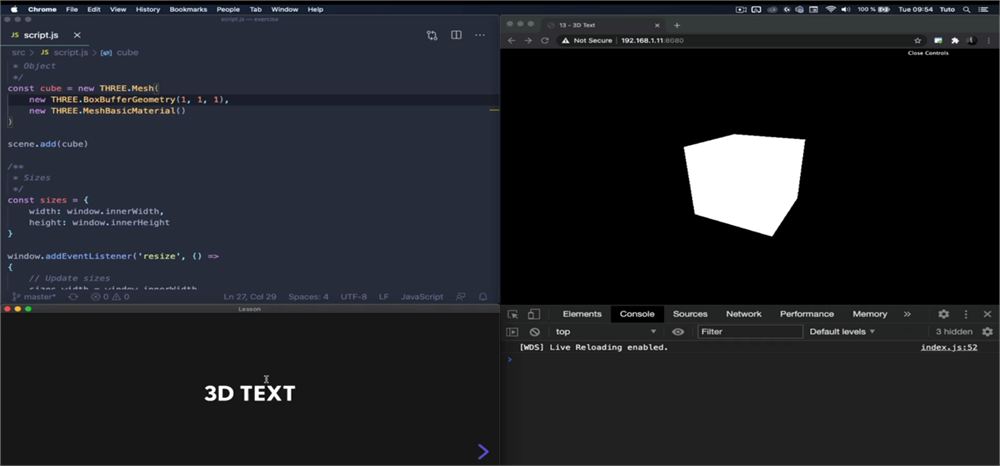Open the Network tab

[x=744, y=314]
